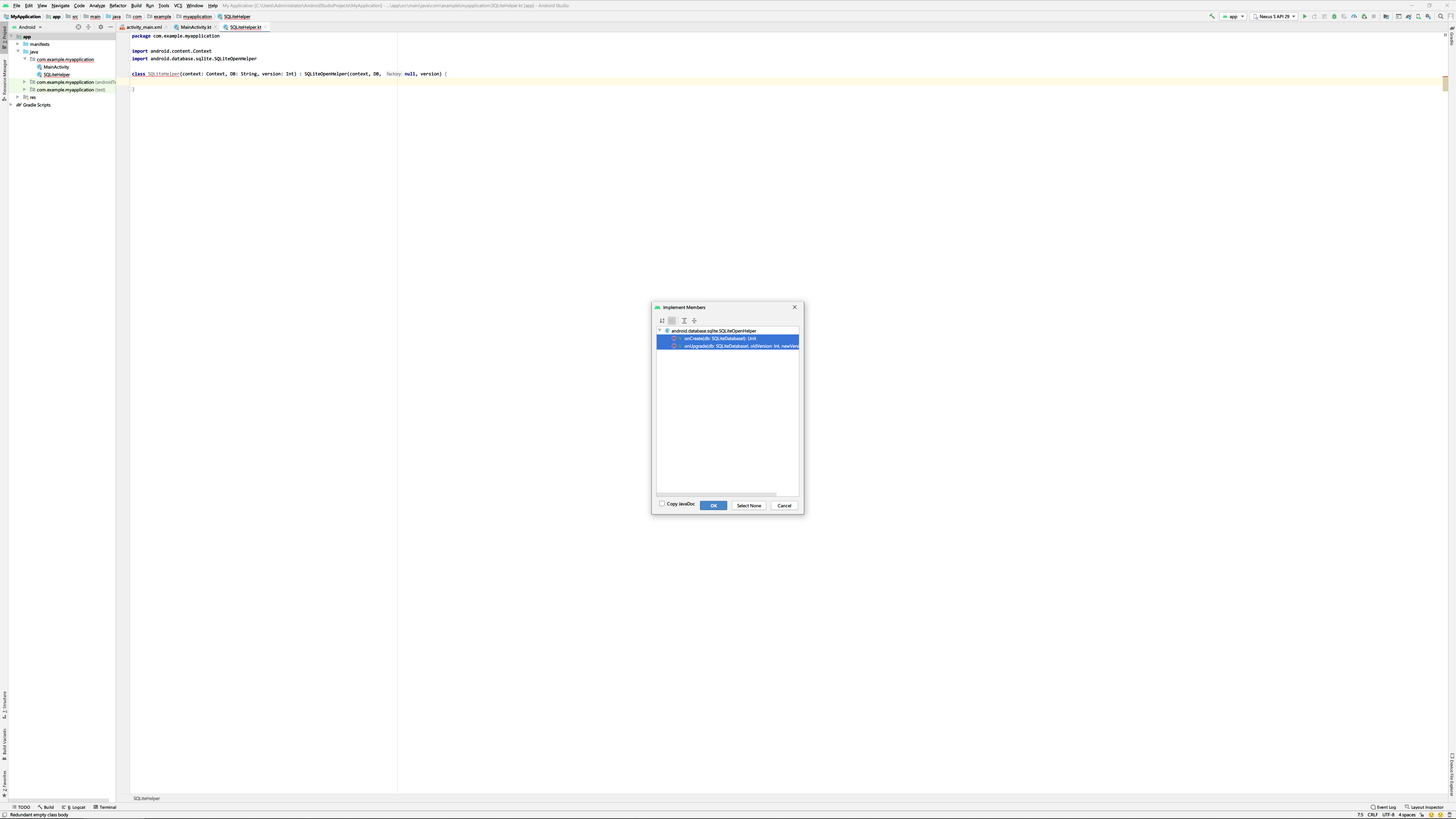Open the Nexus S API 29 device dropdown
Image resolution: width=1456 pixels, height=819 pixels.
(x=1274, y=16)
